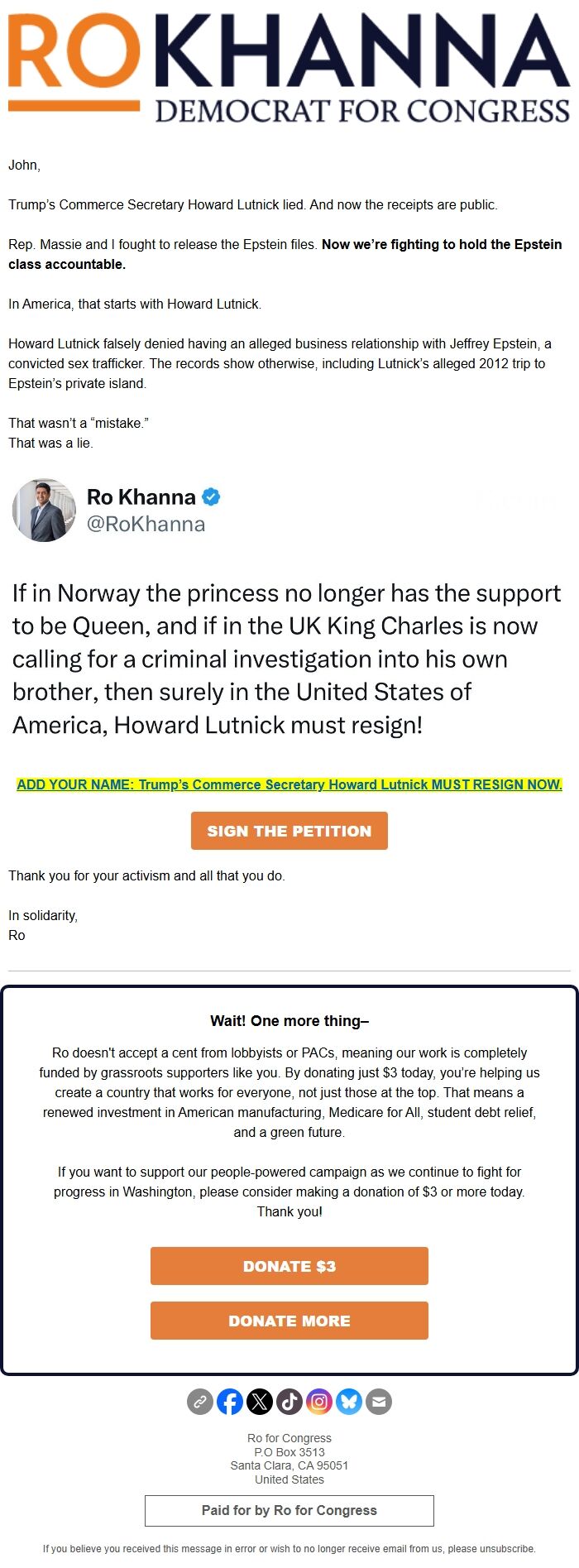Screen dimensions: 579x1568
Task: Click the Paid for by Ro for Congress box
Action: 289,1510
